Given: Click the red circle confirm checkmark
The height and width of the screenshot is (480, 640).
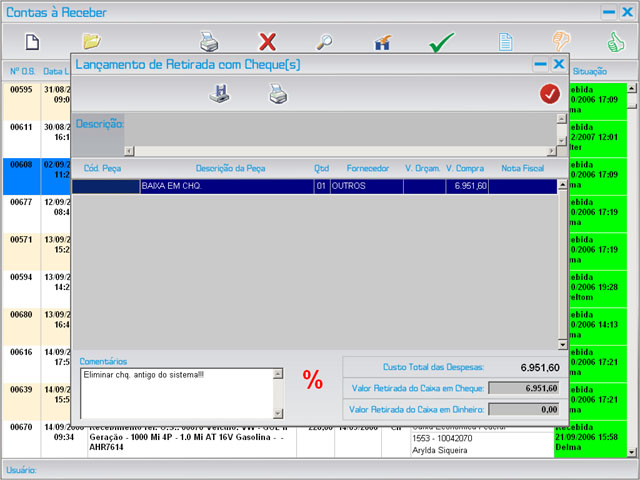Looking at the screenshot, I should (x=549, y=94).
